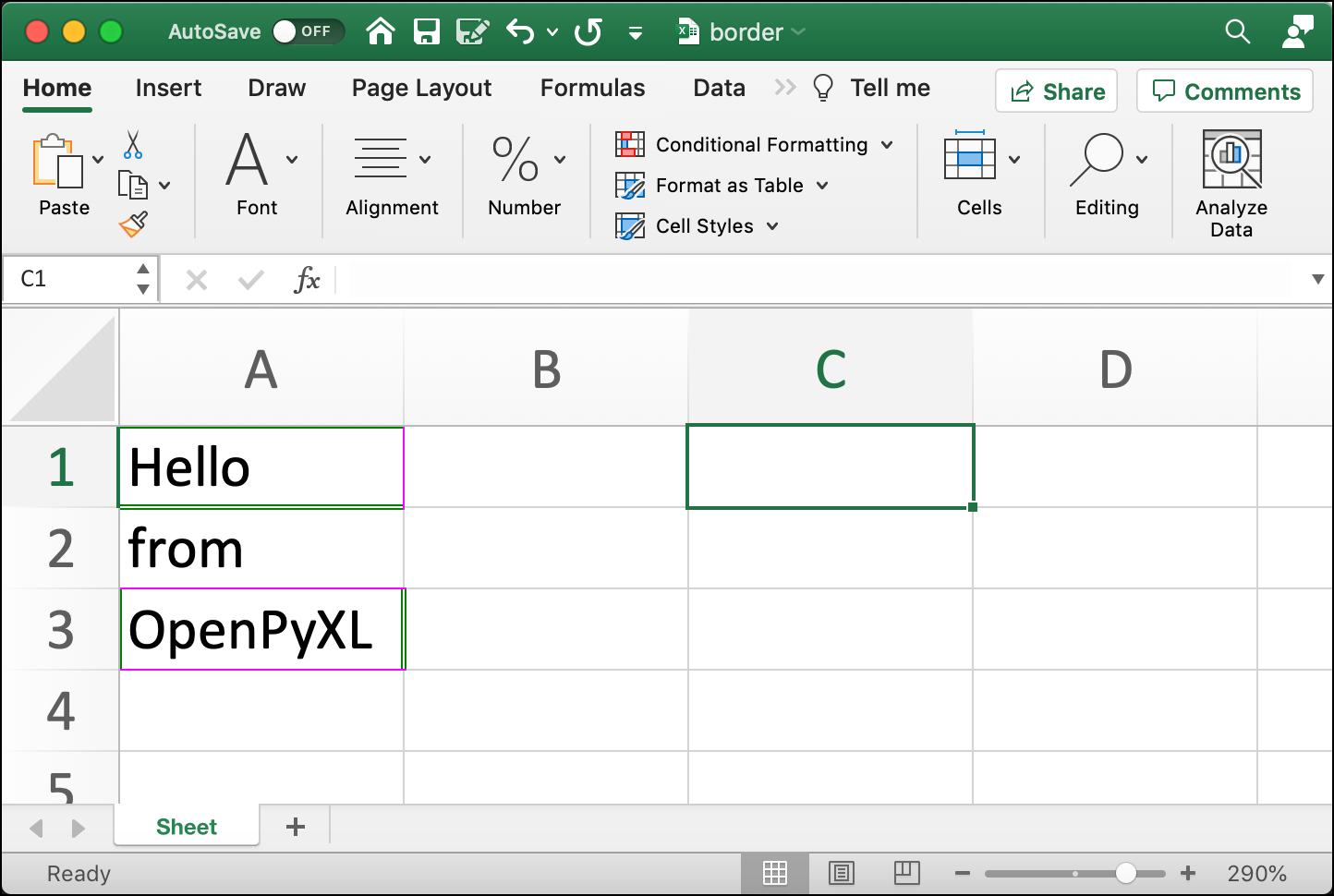Expand the formula bar dropdown arrow

[x=1318, y=279]
